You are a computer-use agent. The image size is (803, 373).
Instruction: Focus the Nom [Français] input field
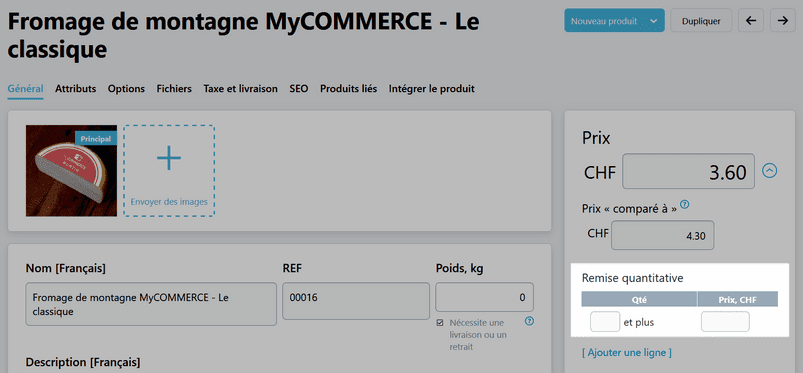pos(151,304)
